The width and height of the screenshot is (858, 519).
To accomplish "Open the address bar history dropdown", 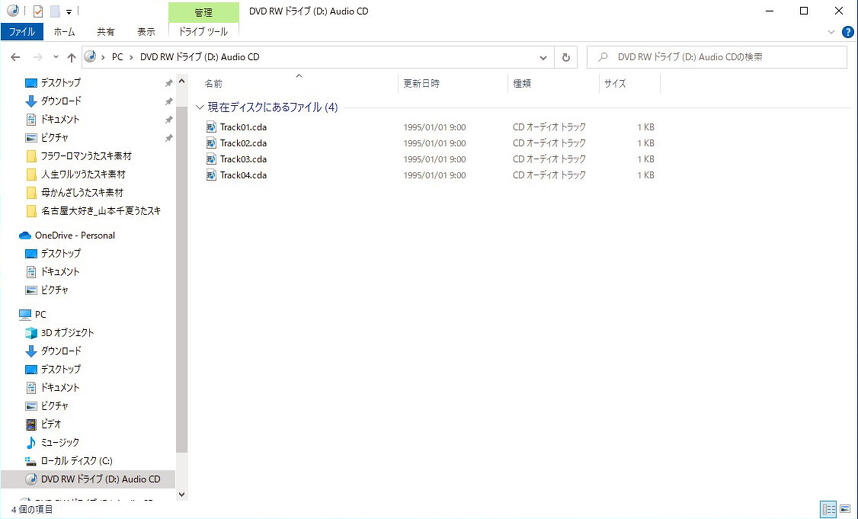I will tap(543, 58).
